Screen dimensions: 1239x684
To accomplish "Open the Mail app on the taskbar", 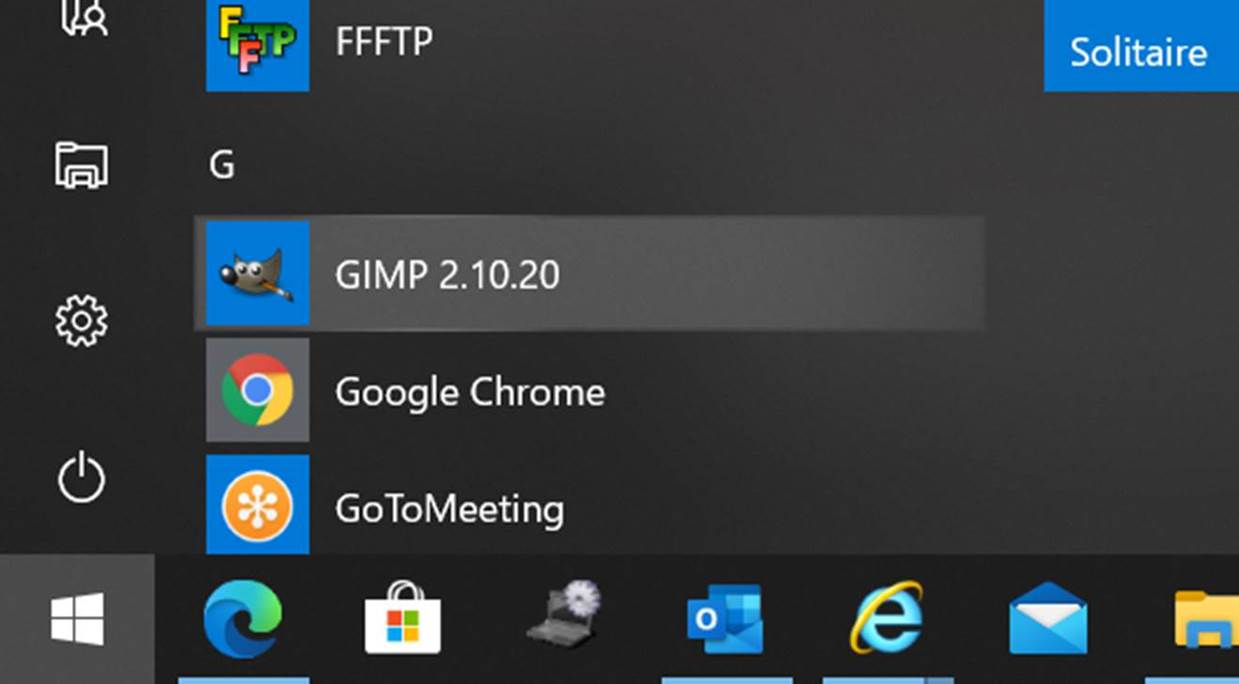I will pos(1047,620).
